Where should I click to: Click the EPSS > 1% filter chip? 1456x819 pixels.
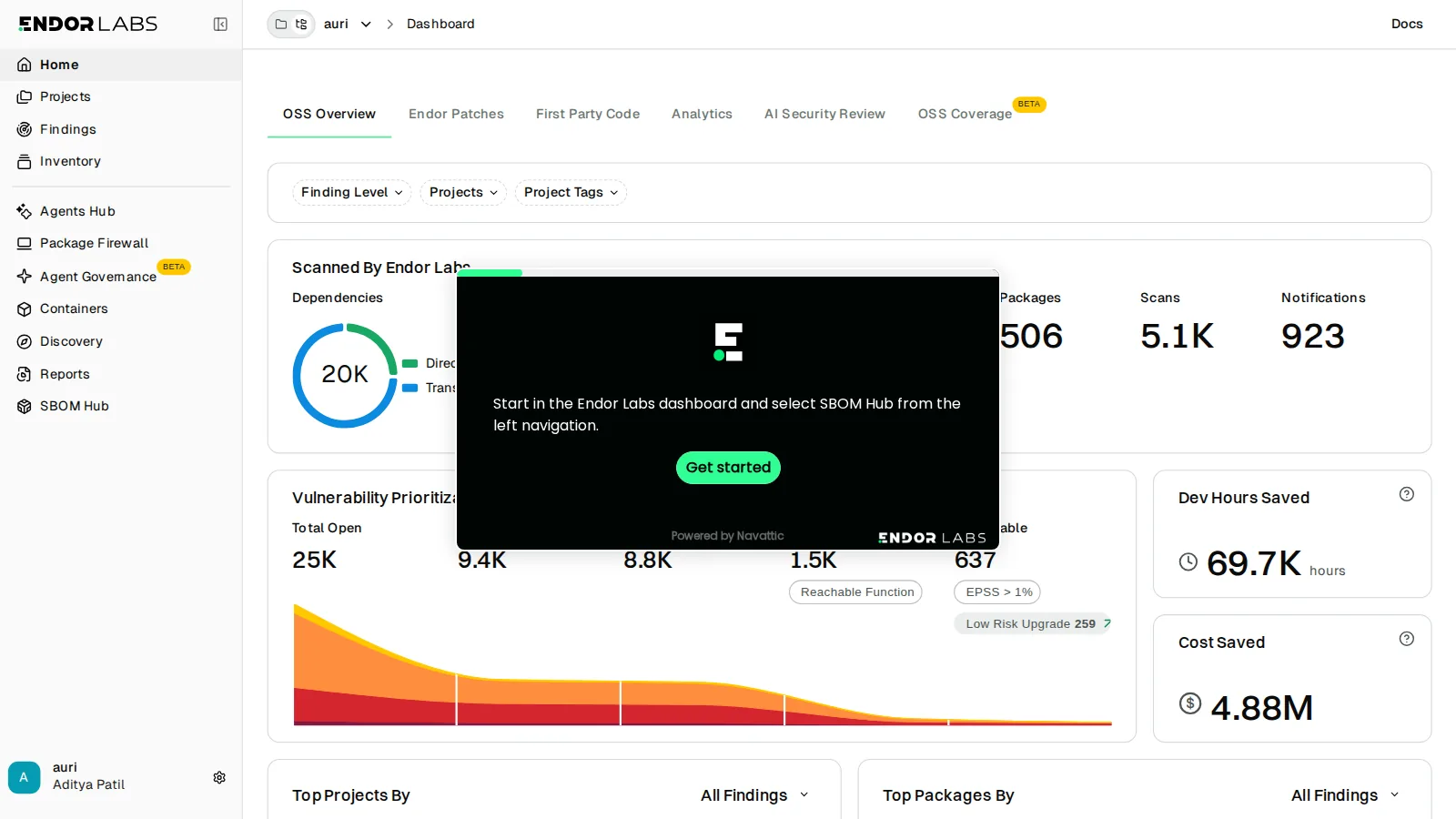click(997, 592)
